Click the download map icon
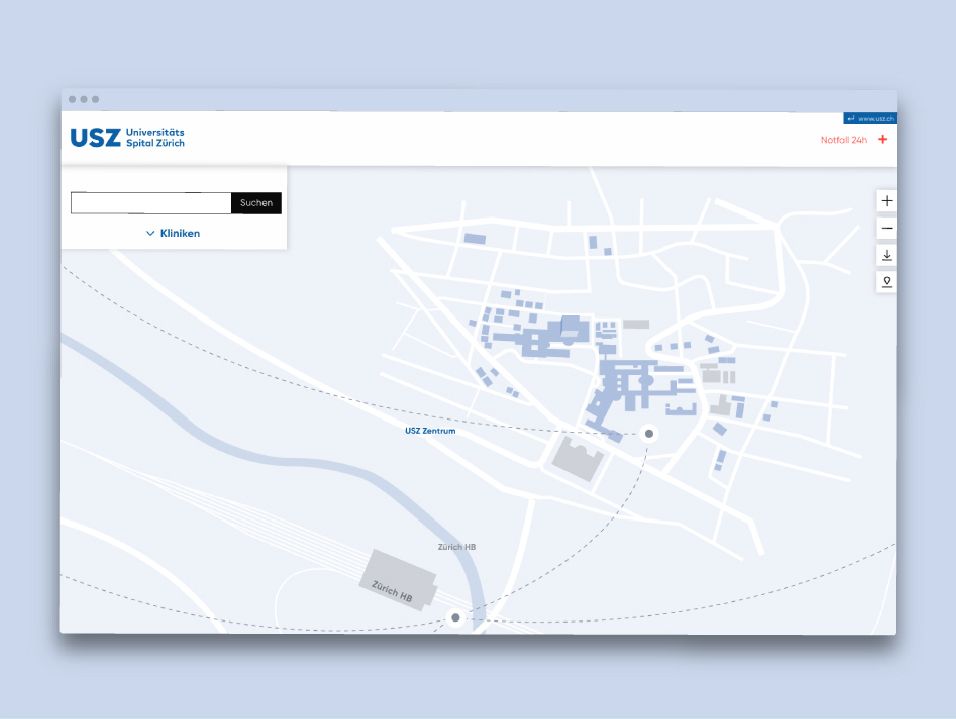 (x=886, y=256)
